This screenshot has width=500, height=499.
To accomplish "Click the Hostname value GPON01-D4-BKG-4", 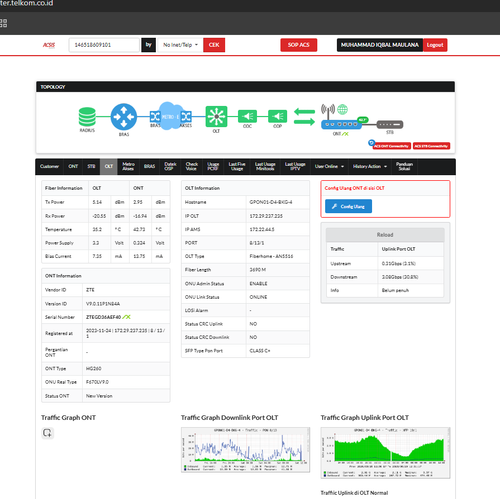I will click(x=271, y=202).
